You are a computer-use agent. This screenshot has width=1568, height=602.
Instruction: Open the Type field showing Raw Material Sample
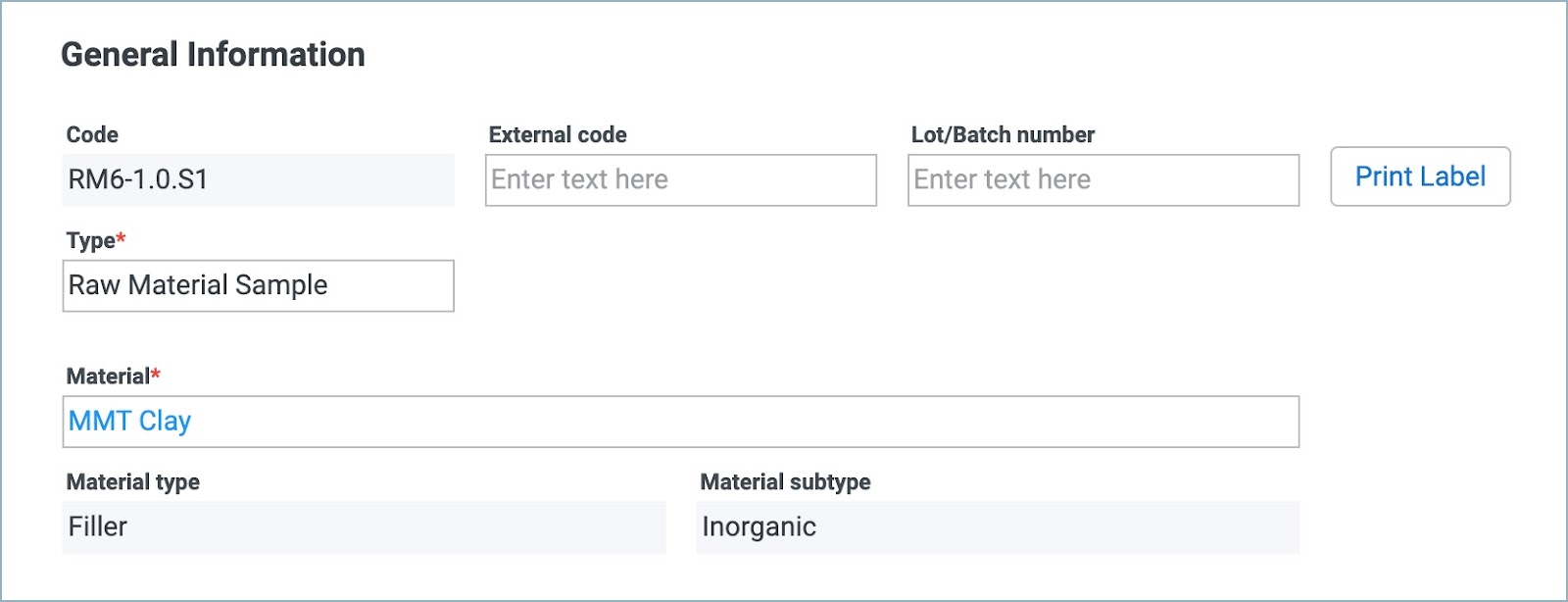(x=259, y=286)
